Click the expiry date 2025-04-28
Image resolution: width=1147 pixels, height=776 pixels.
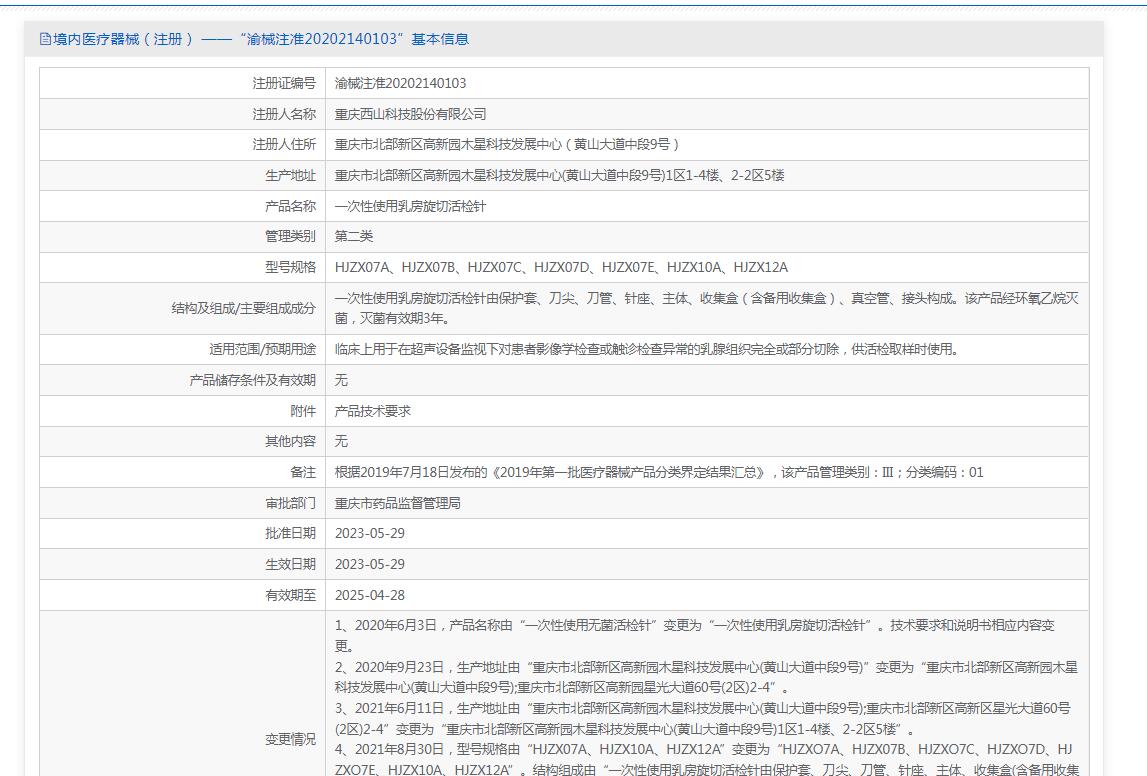[370, 596]
